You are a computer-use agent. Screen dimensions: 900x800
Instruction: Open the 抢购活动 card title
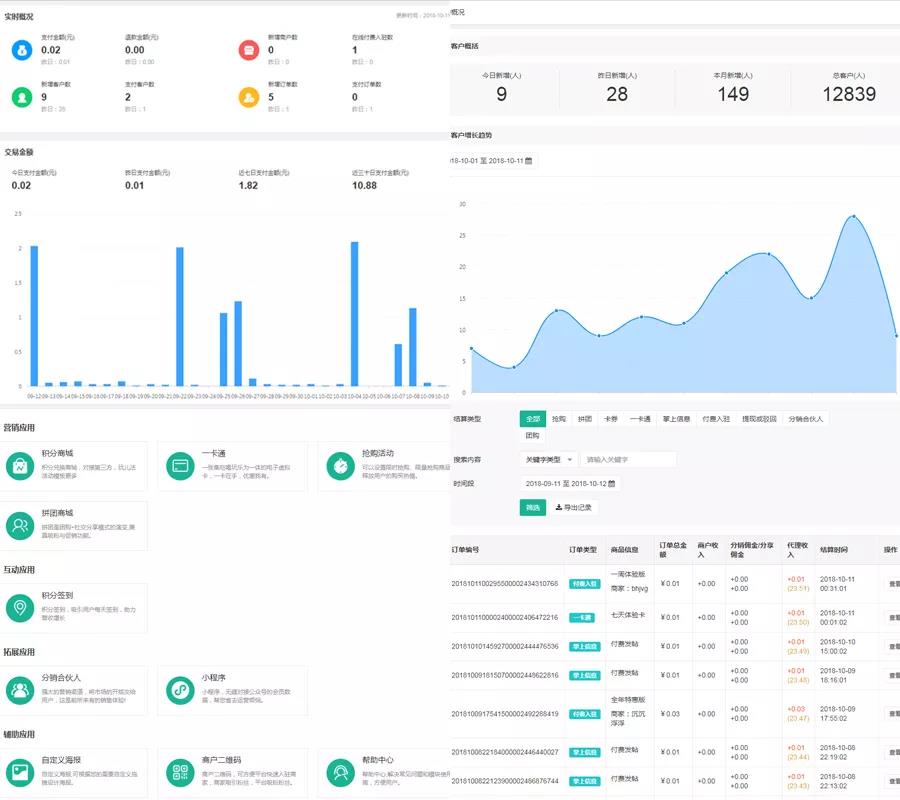click(377, 453)
